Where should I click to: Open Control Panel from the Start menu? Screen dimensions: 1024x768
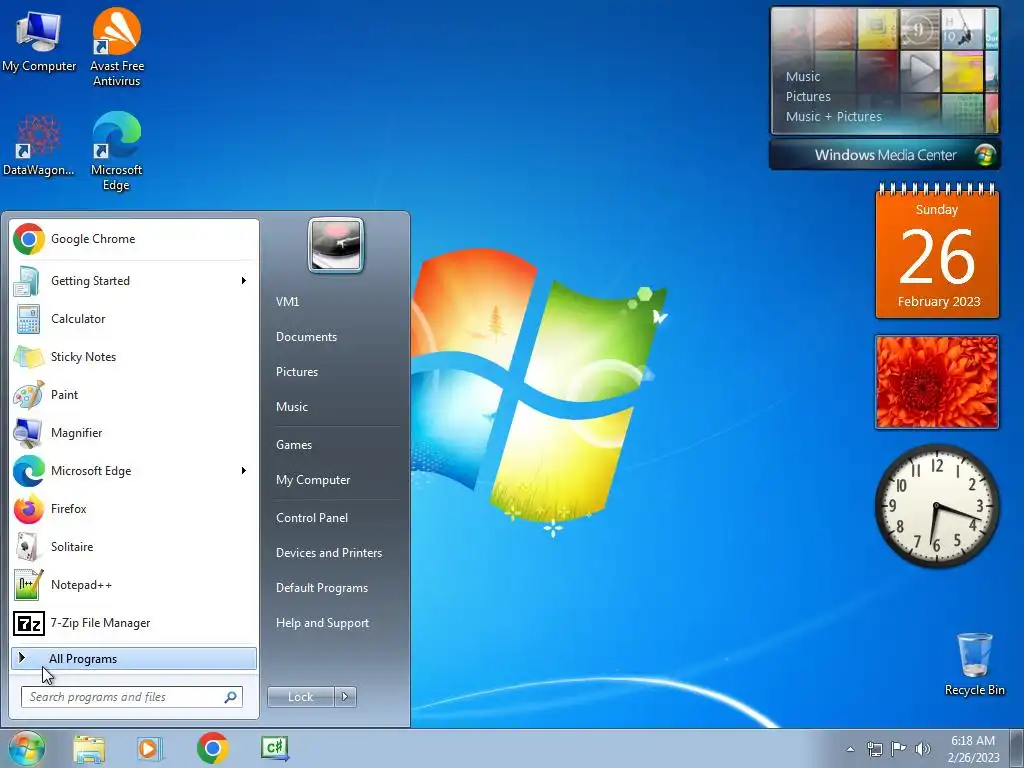(x=312, y=518)
